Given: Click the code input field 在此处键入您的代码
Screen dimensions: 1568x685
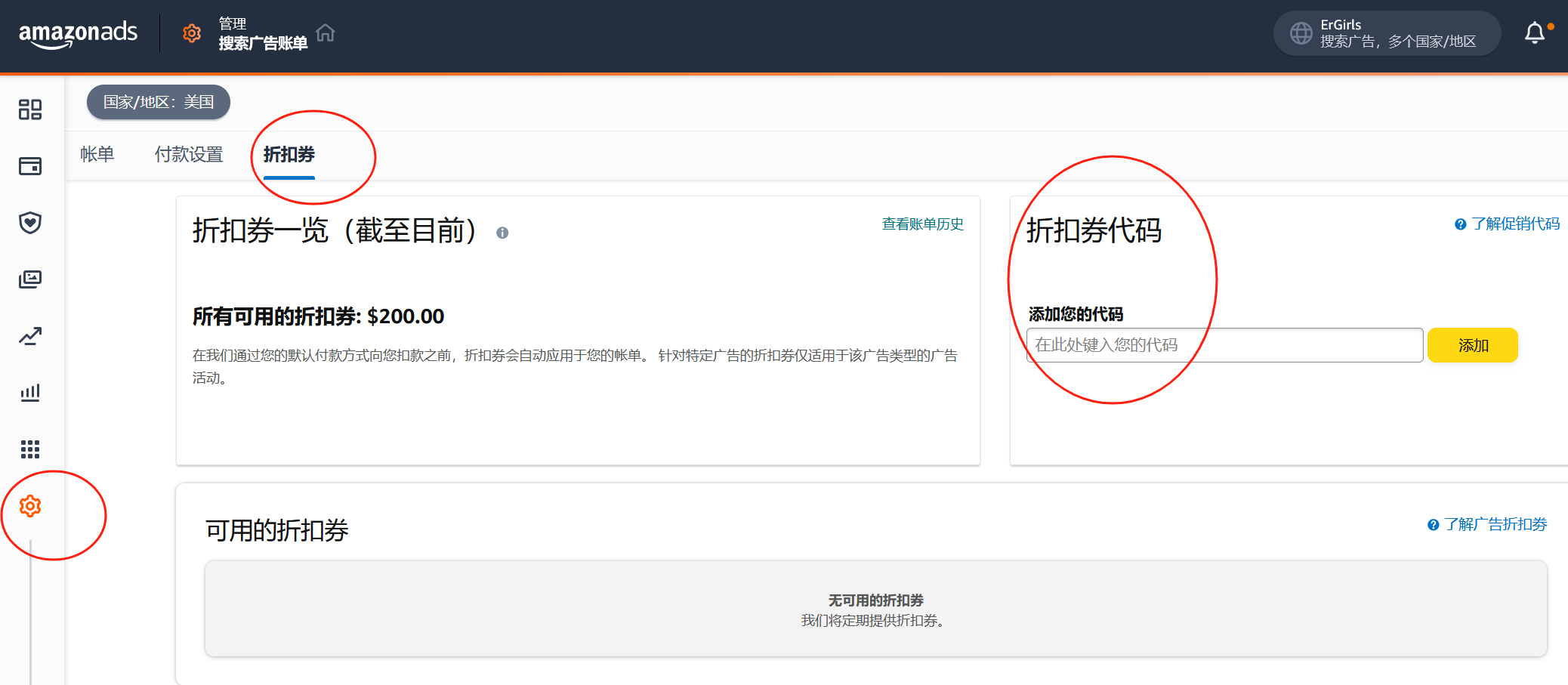Looking at the screenshot, I should coord(1225,345).
